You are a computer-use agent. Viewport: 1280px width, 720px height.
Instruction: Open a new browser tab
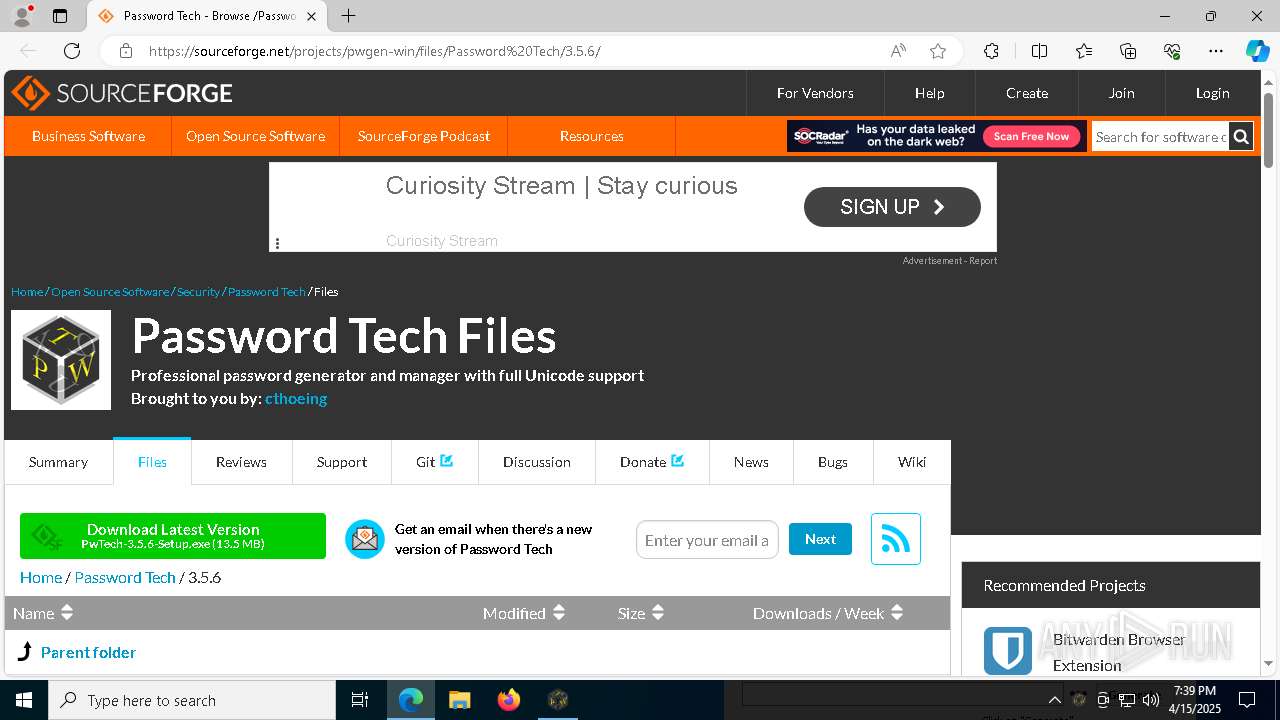[348, 16]
